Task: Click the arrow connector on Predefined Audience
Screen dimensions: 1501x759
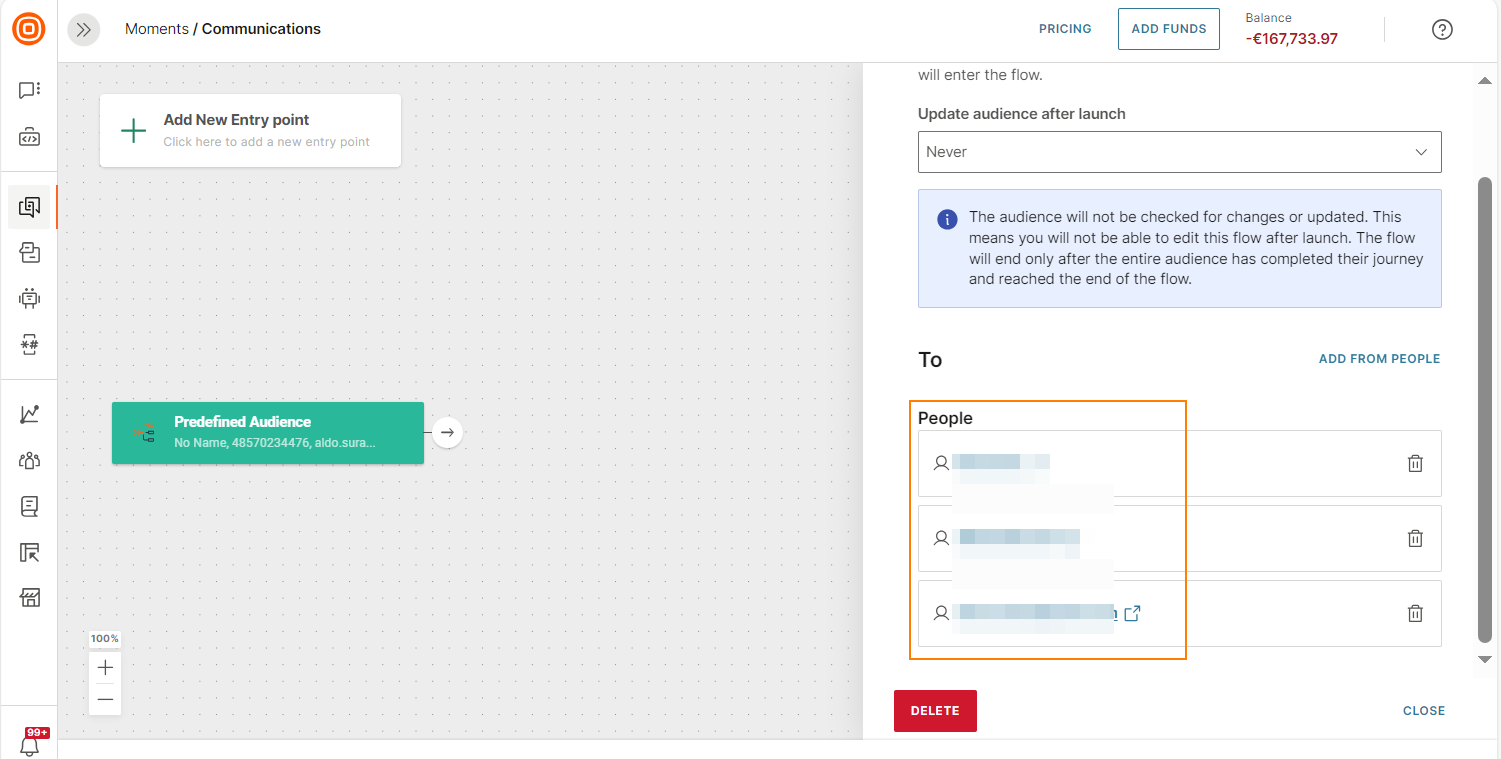Action: [x=447, y=433]
